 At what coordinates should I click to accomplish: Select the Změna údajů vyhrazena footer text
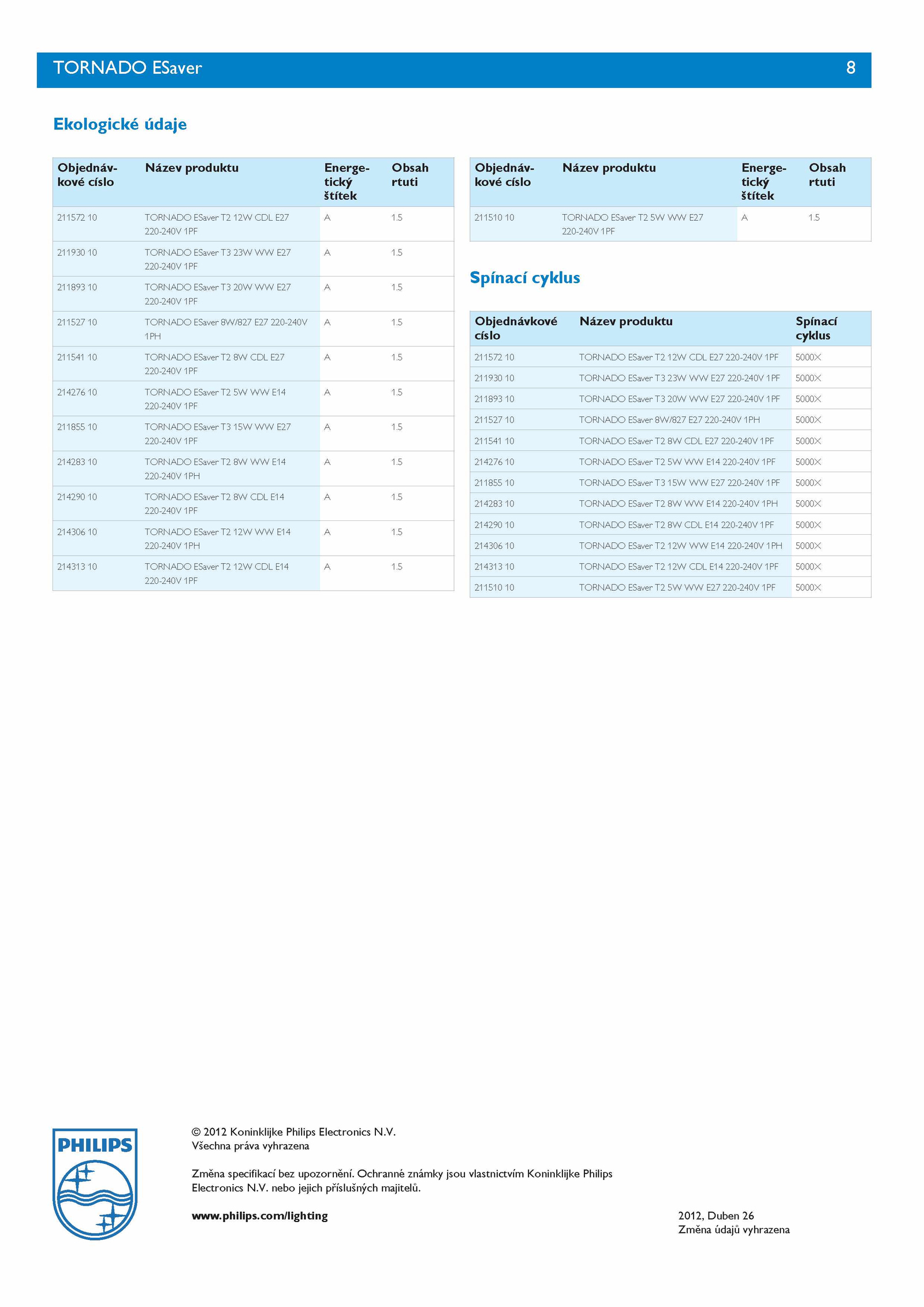coord(733,1230)
